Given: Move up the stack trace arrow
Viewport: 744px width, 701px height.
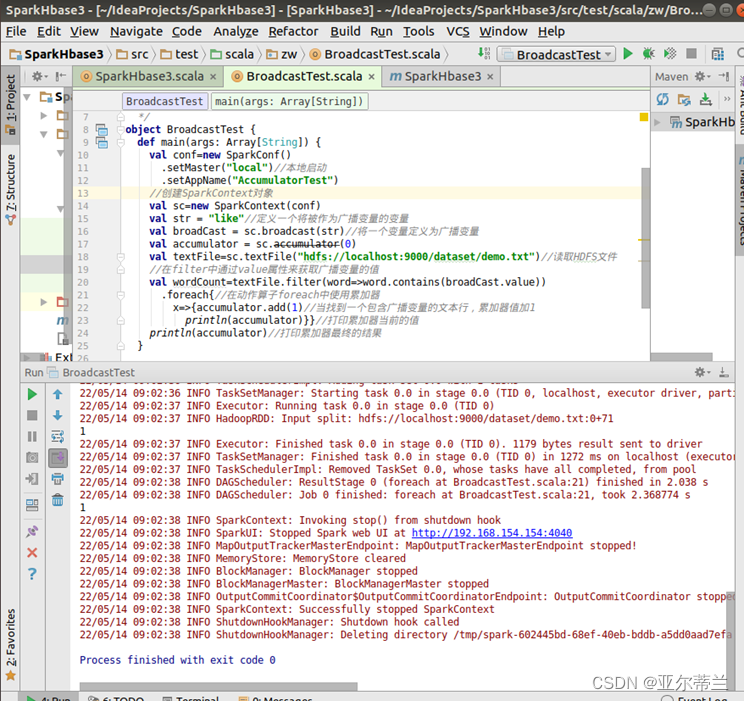Looking at the screenshot, I should [58, 394].
